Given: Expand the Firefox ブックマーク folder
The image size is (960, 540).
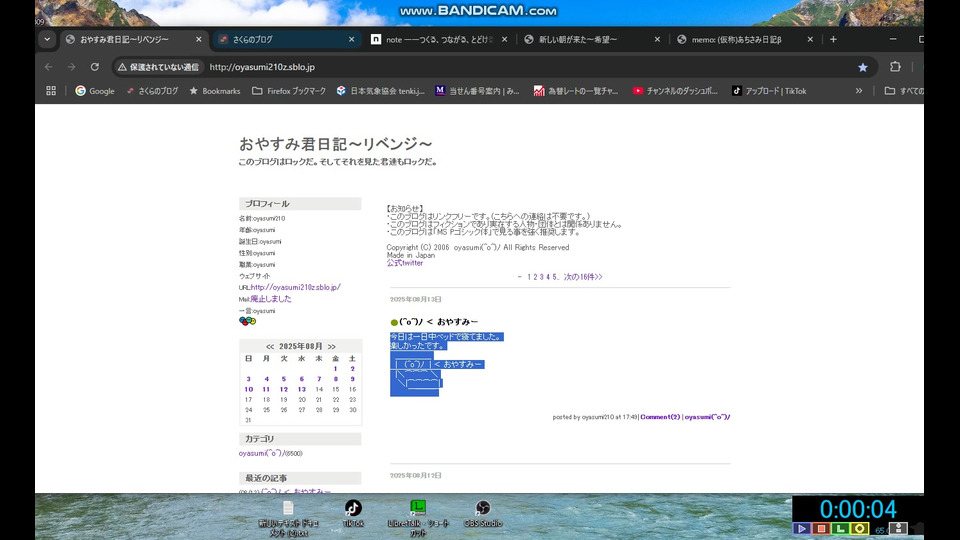Looking at the screenshot, I should tap(289, 91).
